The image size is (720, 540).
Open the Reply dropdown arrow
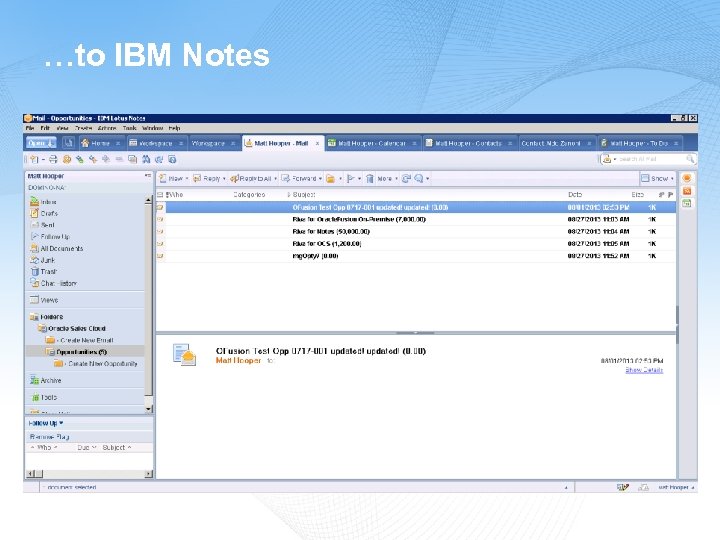pyautogui.click(x=224, y=179)
